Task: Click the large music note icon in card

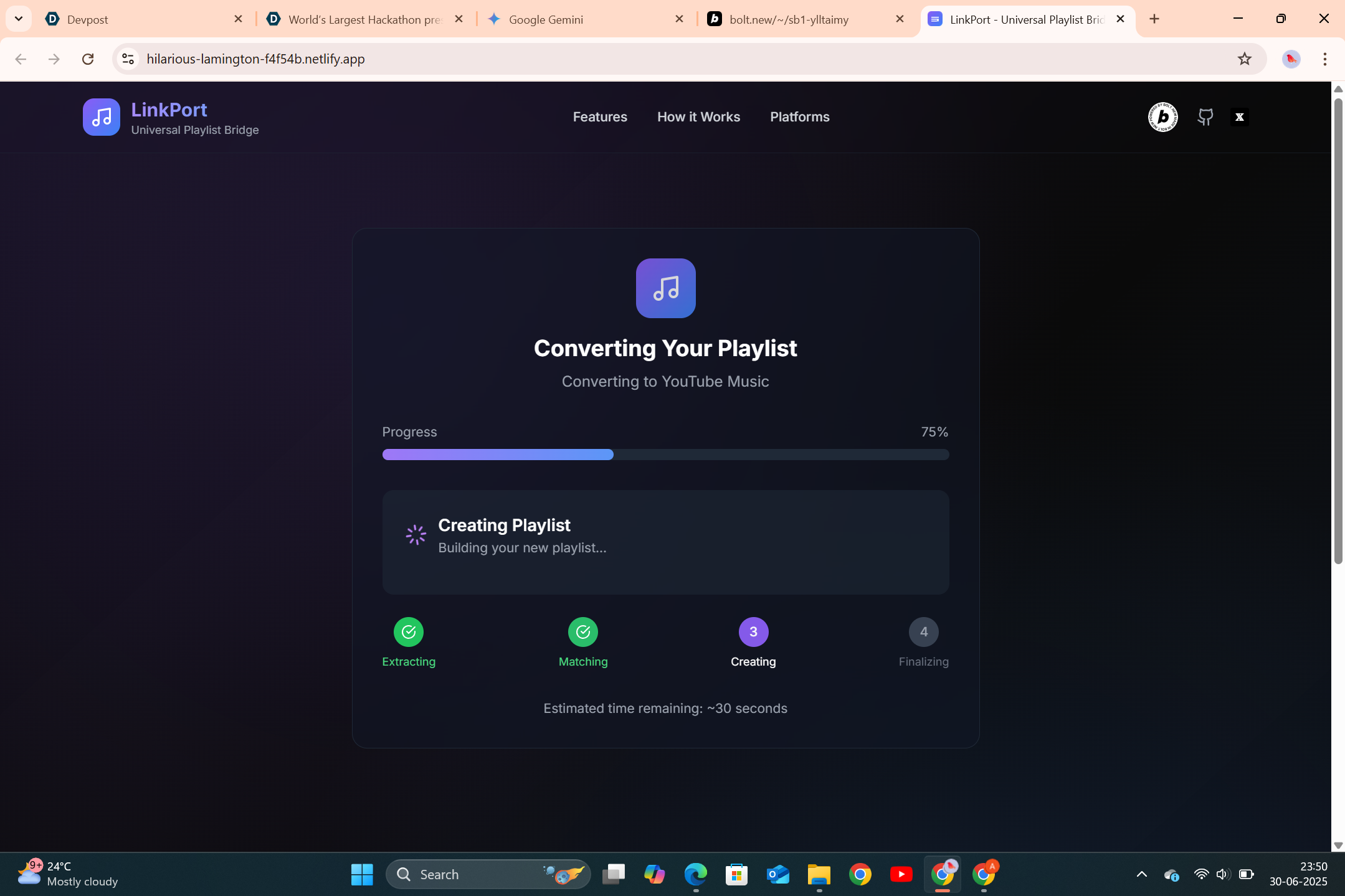Action: (x=665, y=288)
